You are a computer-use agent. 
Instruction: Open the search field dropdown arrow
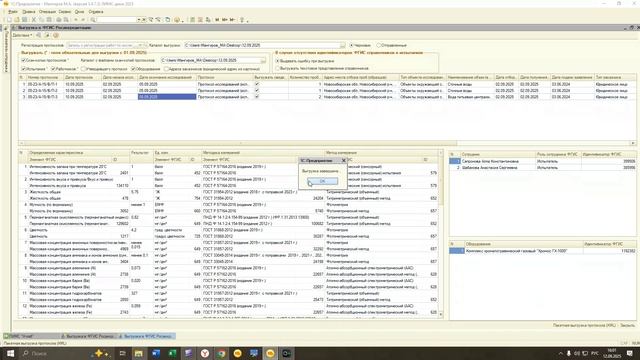(139, 20)
